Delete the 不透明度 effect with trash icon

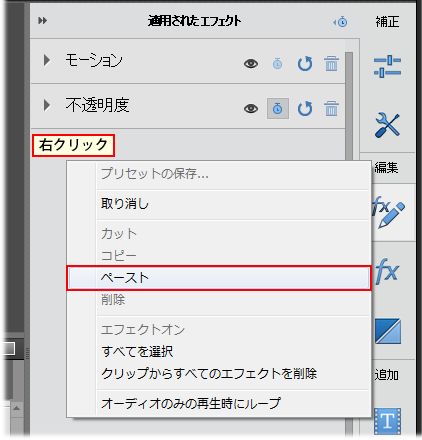pos(331,109)
